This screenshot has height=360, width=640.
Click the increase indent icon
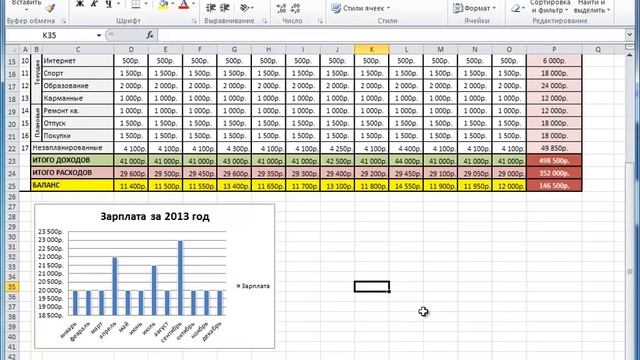225,8
